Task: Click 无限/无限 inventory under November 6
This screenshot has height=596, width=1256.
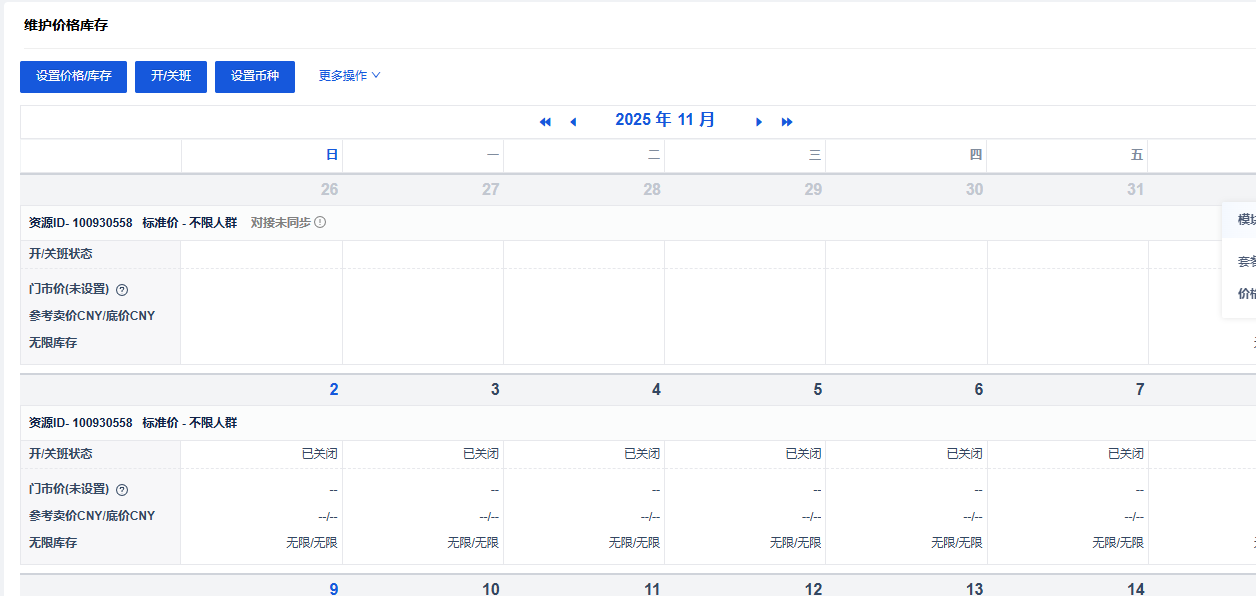Action: tap(956, 543)
